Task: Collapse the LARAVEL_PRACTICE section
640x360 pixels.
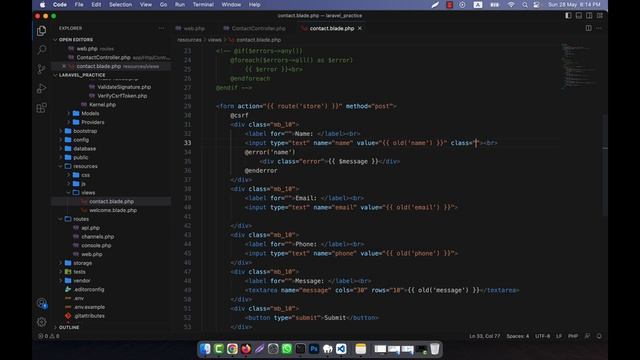Action: (82, 75)
